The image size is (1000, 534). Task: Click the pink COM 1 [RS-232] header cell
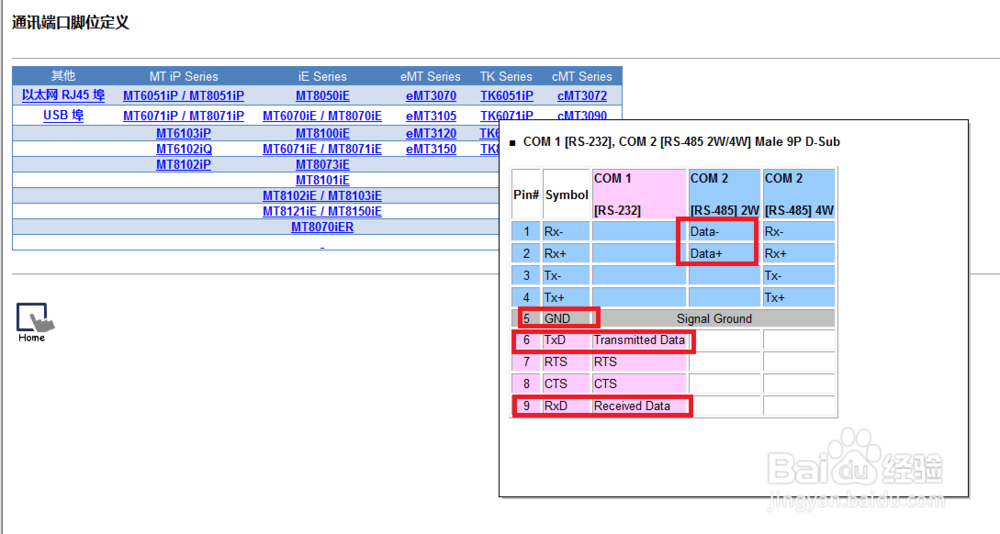pos(639,195)
